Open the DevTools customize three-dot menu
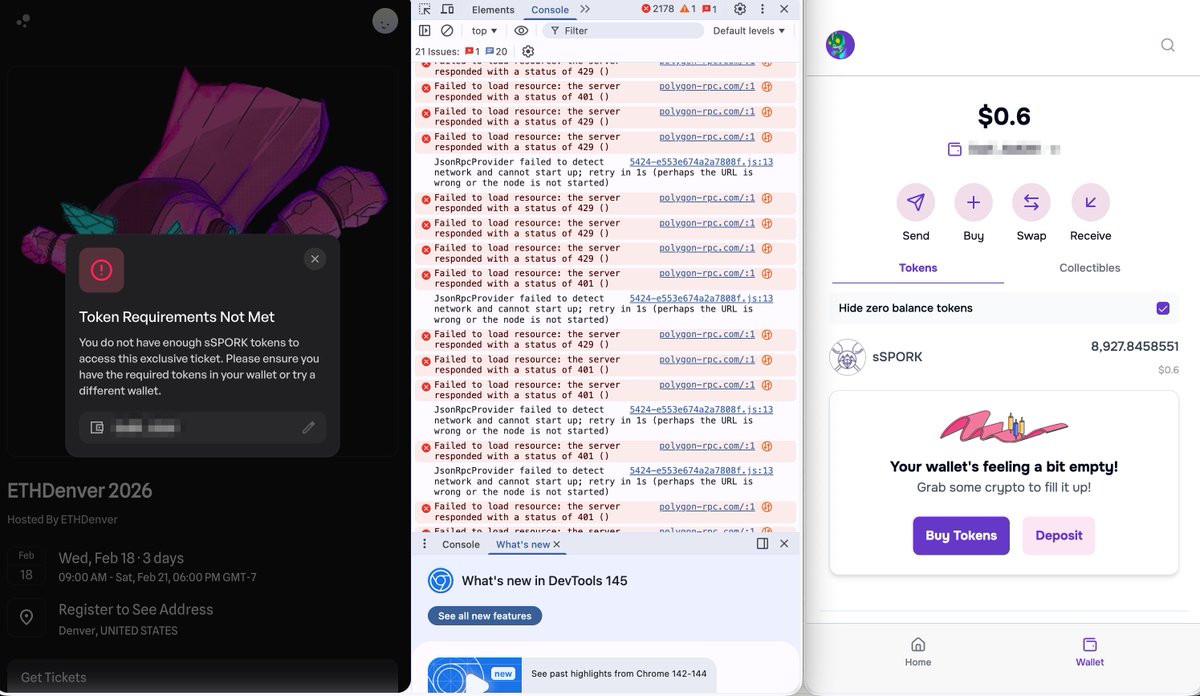1200x696 pixels. (762, 9)
